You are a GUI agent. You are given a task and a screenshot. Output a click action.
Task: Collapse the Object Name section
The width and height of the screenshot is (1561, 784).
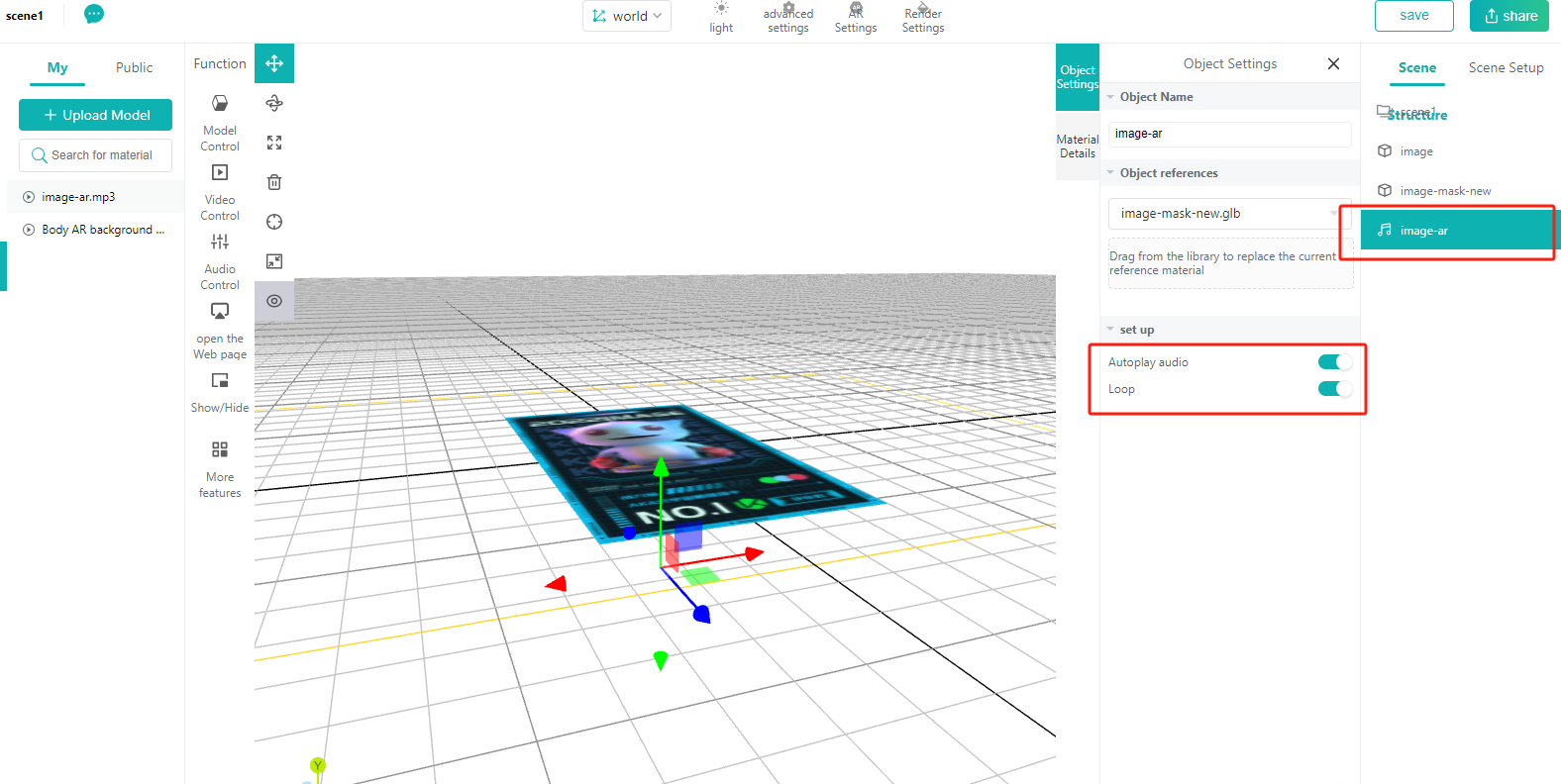(x=1110, y=97)
